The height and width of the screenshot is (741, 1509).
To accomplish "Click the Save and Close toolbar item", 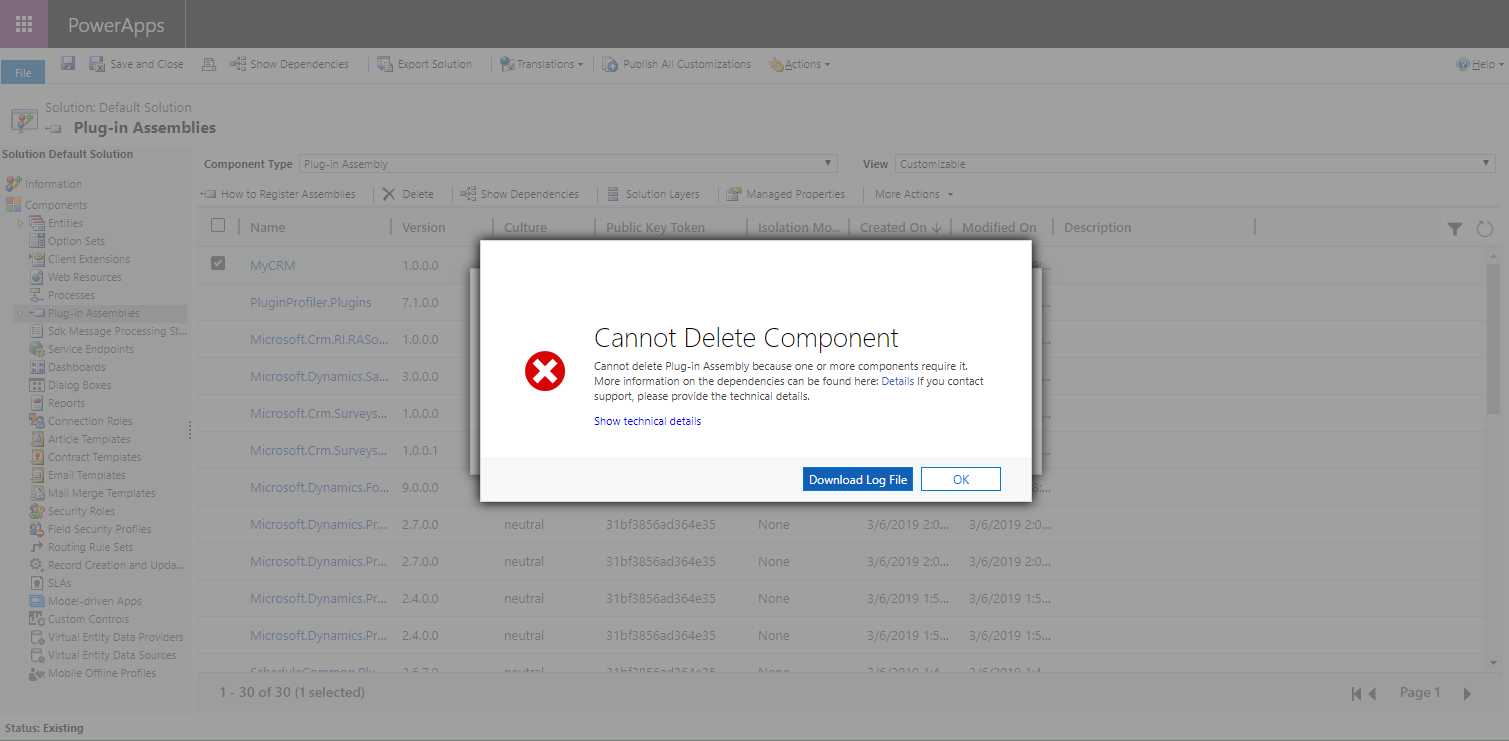I will point(136,64).
